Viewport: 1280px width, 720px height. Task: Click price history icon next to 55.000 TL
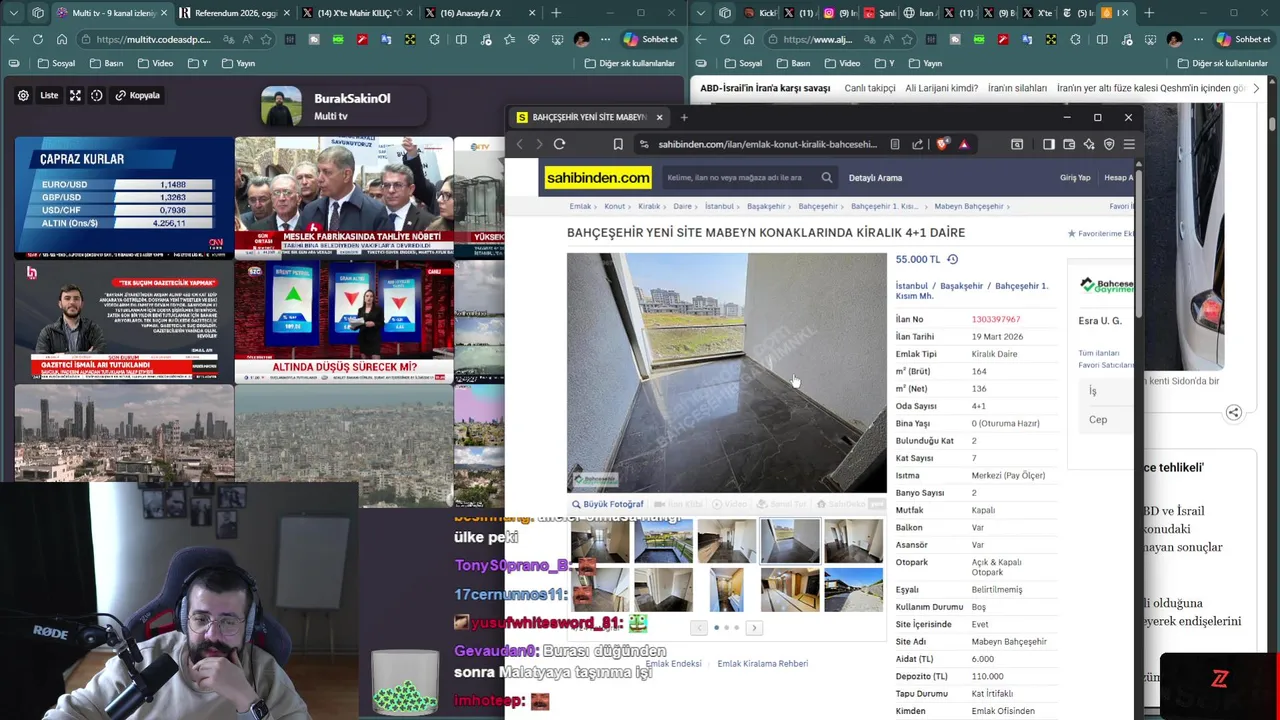click(952, 259)
